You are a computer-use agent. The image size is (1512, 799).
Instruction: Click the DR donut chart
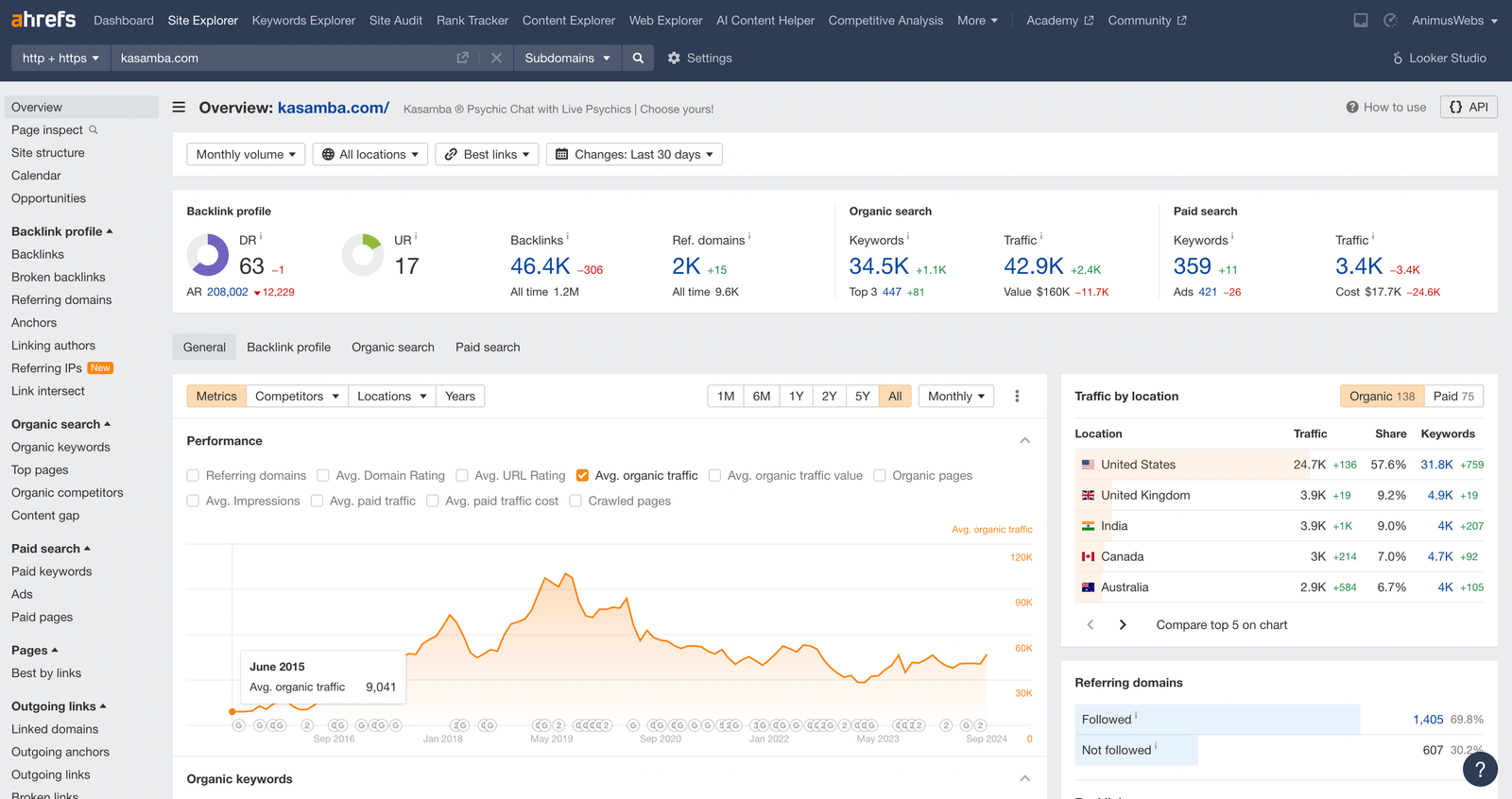pyautogui.click(x=208, y=255)
